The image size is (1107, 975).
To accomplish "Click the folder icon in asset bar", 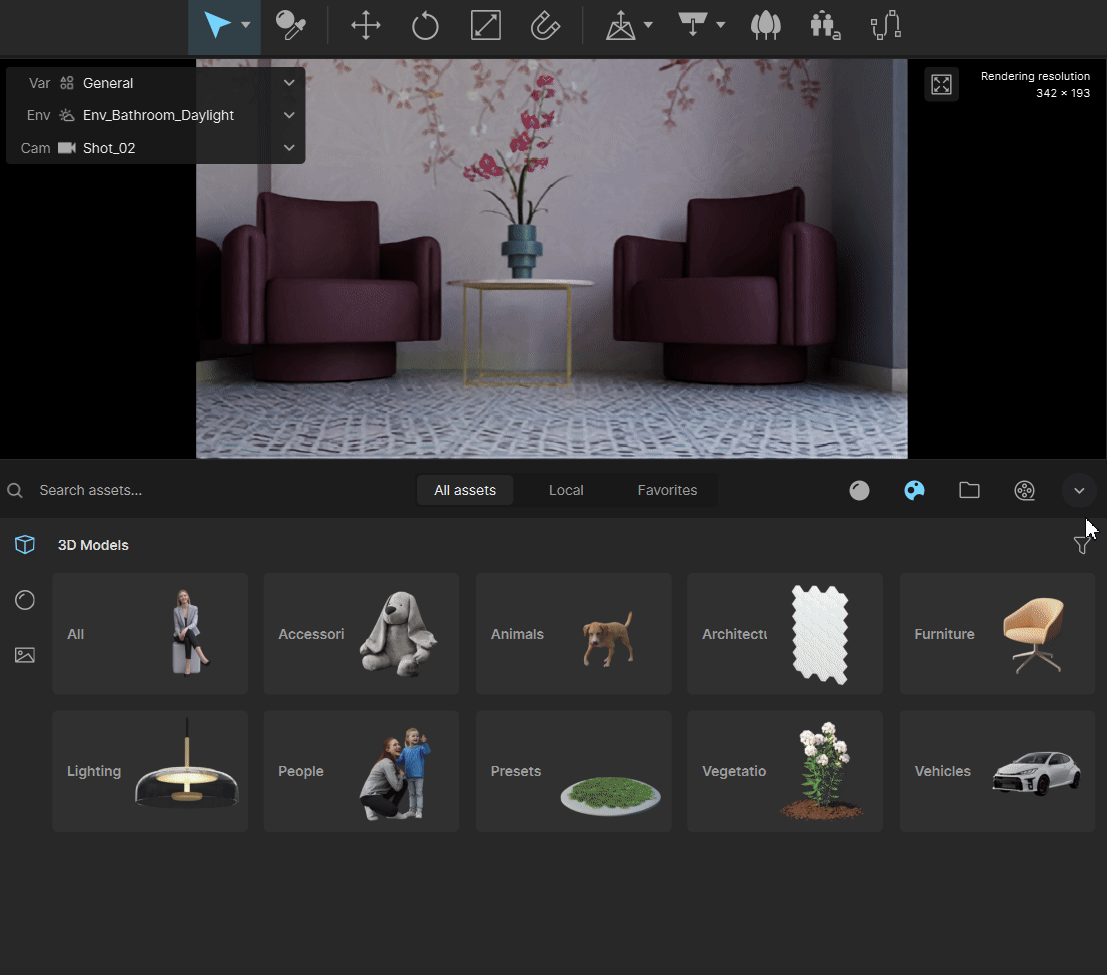I will 969,490.
